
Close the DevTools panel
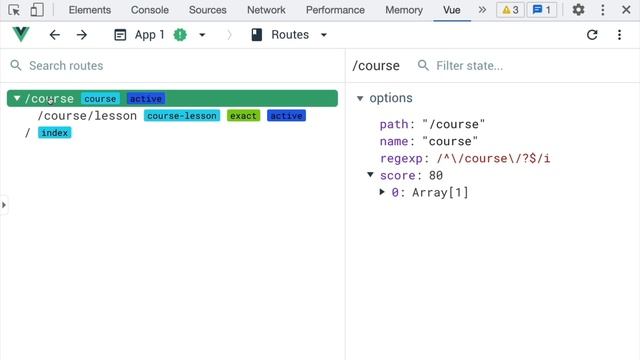tap(626, 10)
